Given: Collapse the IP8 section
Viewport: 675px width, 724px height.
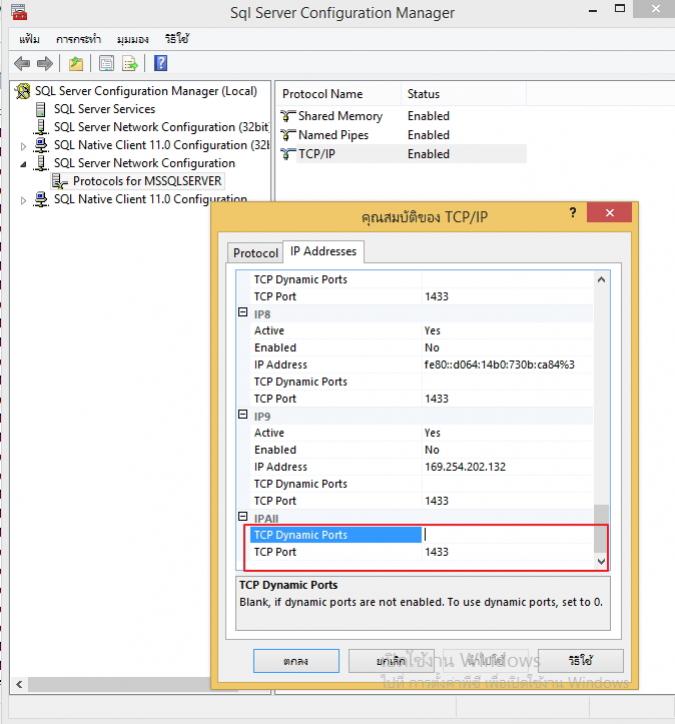Looking at the screenshot, I should [x=242, y=313].
